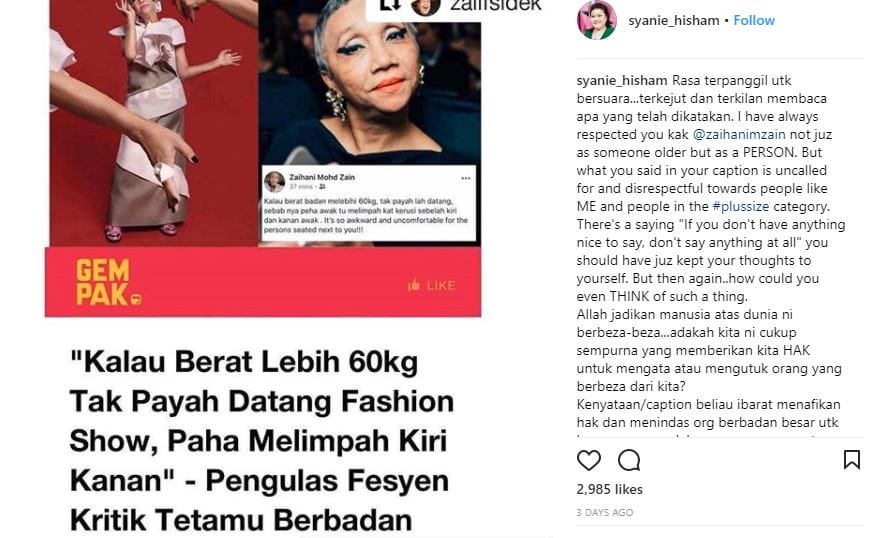Tap the repost arrows icon beside zaiiisidek

(389, 4)
